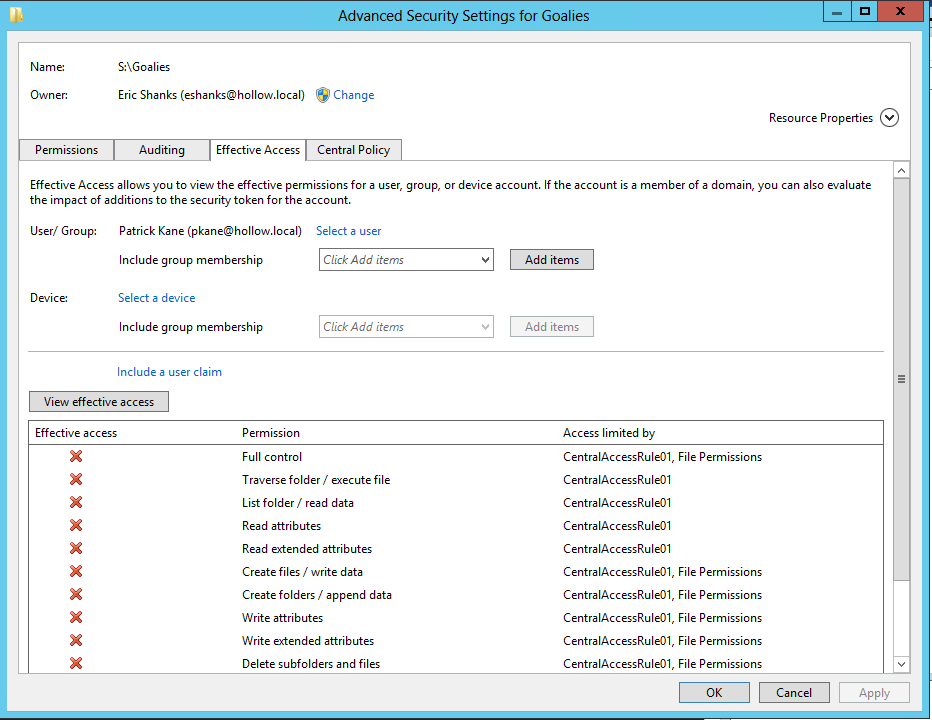Click the red X icon for Full control
The image size is (932, 720).
(x=76, y=457)
